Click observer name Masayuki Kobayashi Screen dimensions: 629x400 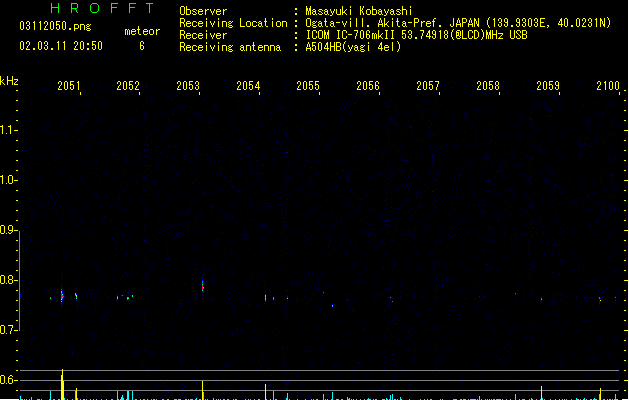359,11
